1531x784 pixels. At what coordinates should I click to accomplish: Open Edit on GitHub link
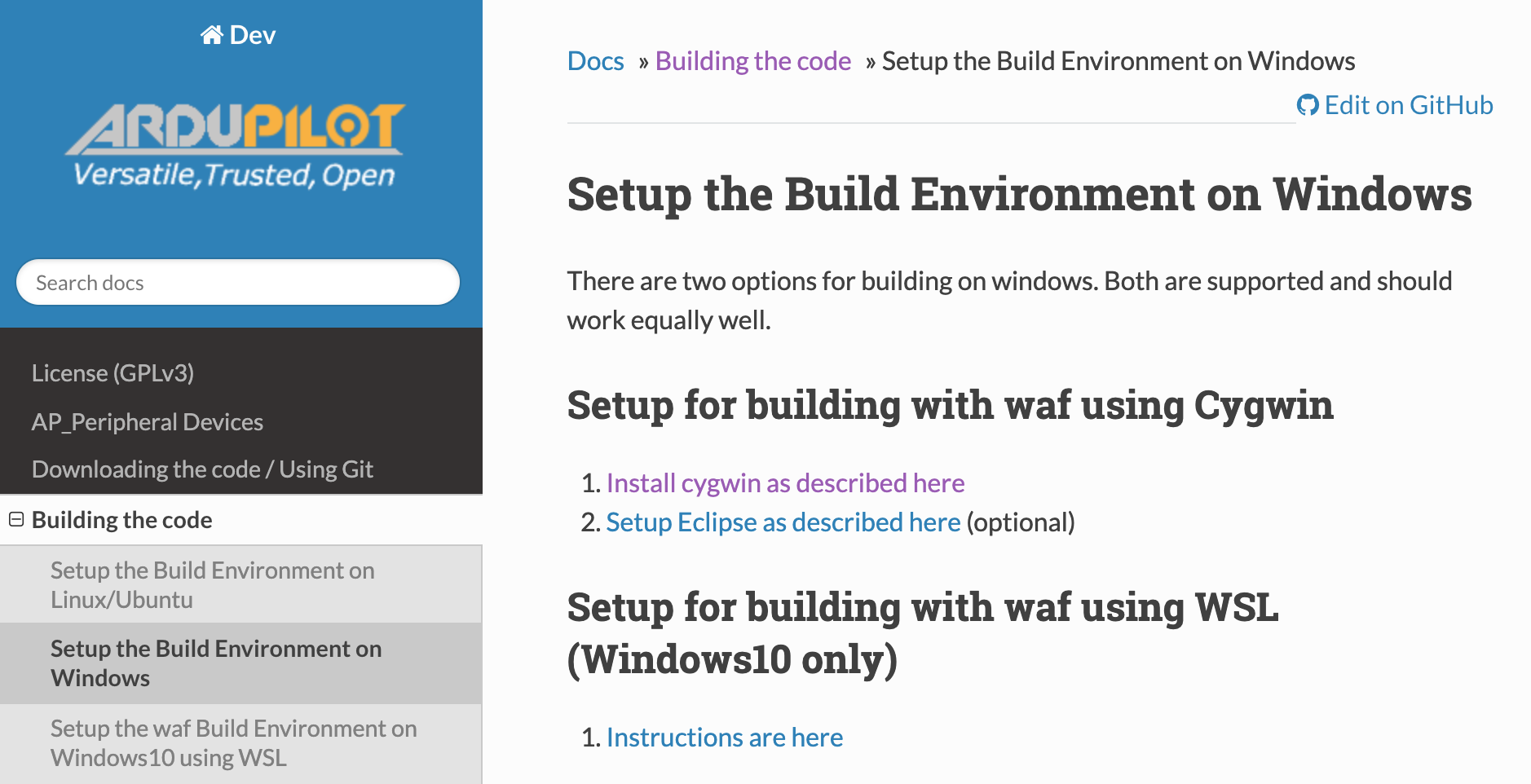pyautogui.click(x=1395, y=105)
